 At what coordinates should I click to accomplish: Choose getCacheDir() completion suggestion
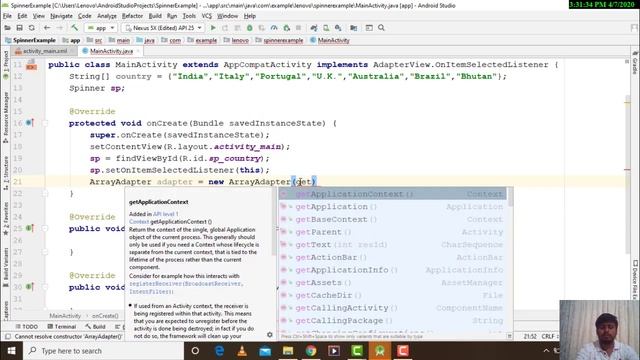coord(393,296)
